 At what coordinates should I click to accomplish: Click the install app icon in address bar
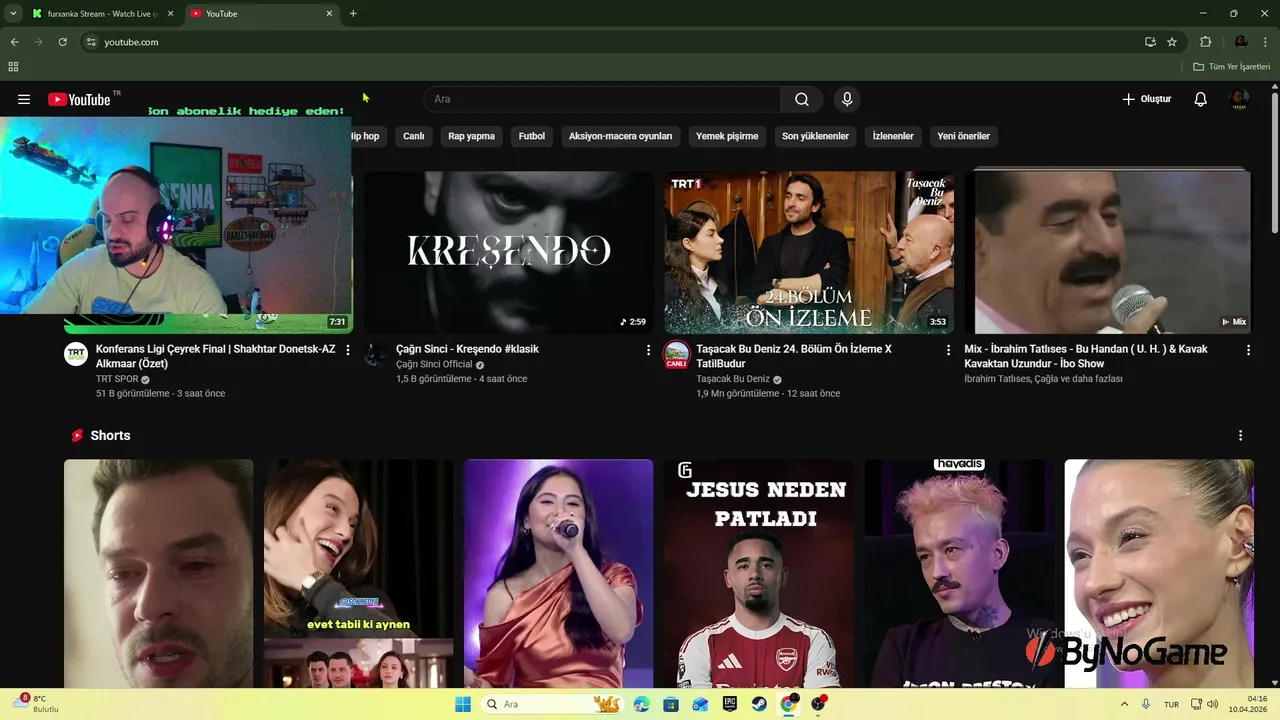pyautogui.click(x=1150, y=42)
